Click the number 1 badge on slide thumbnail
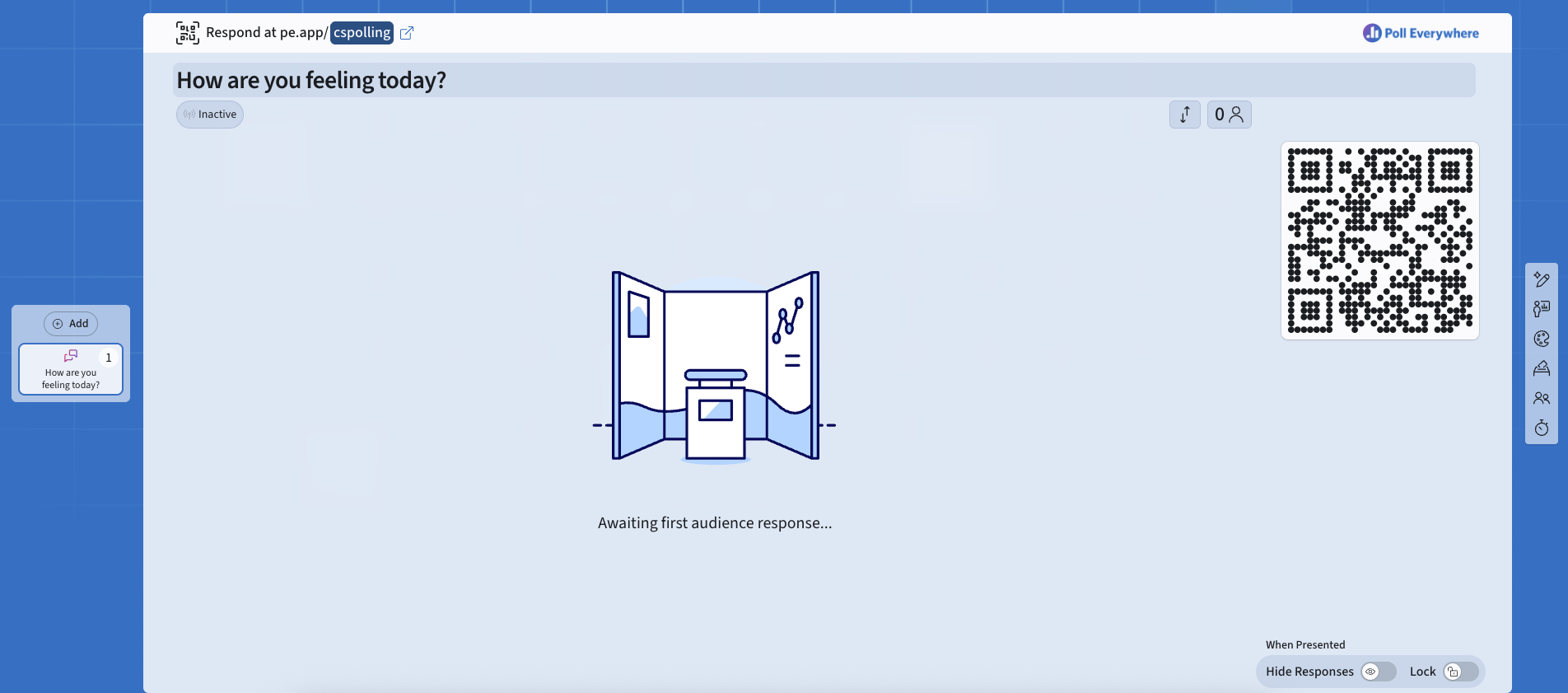This screenshot has width=1568, height=693. 108,358
